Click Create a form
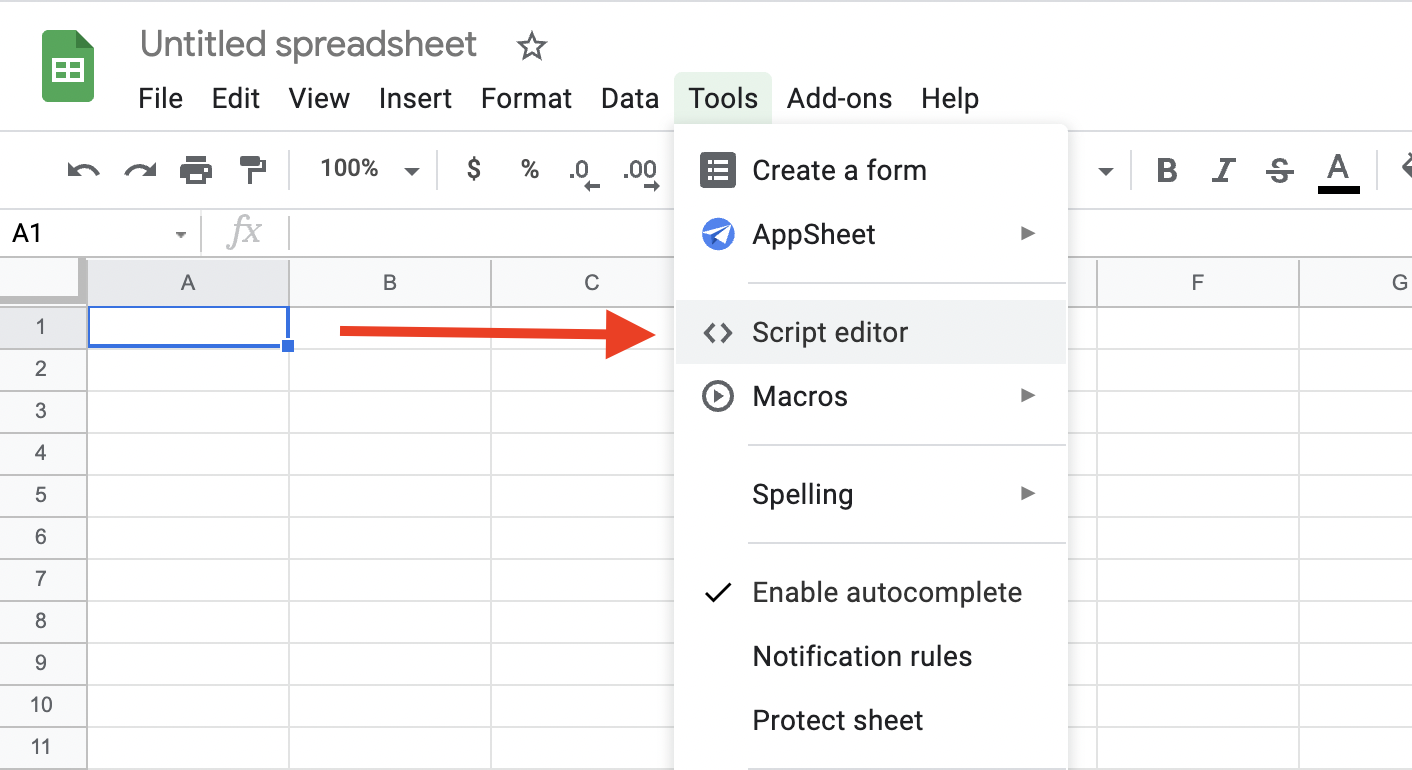The height and width of the screenshot is (770, 1412). (839, 170)
